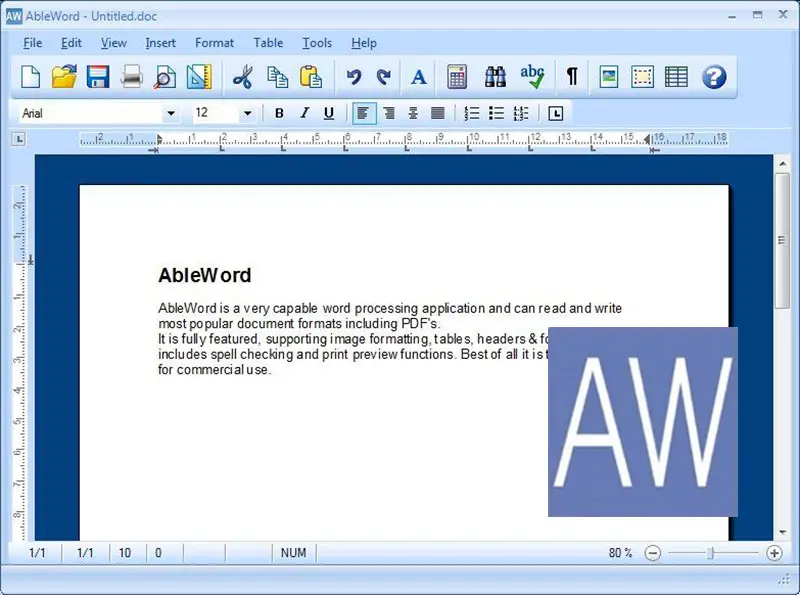Create a new document with the blank page icon
Image resolution: width=800 pixels, height=595 pixels.
coord(31,77)
